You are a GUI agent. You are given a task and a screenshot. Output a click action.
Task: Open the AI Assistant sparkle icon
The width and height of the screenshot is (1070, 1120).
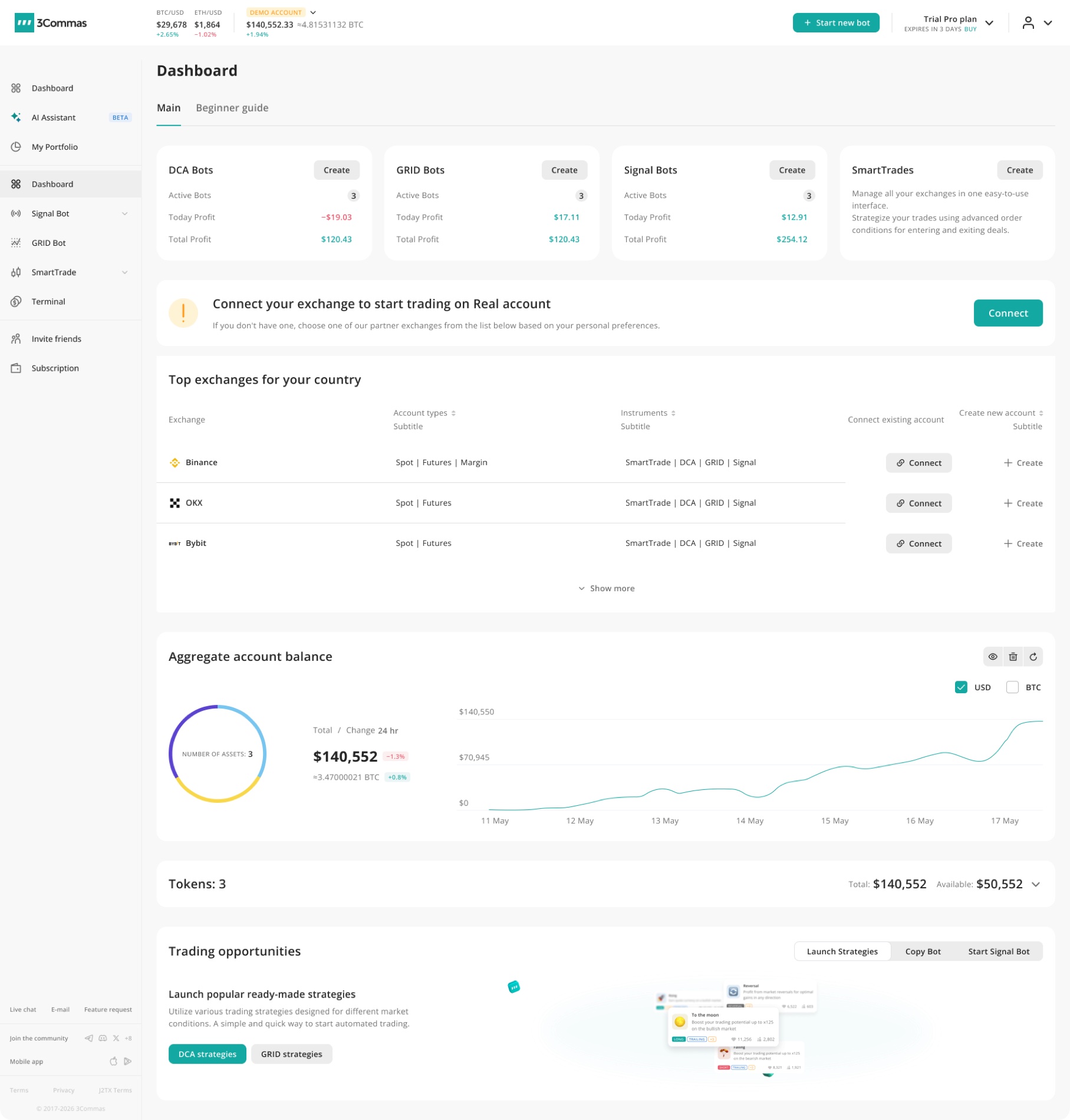[x=16, y=117]
